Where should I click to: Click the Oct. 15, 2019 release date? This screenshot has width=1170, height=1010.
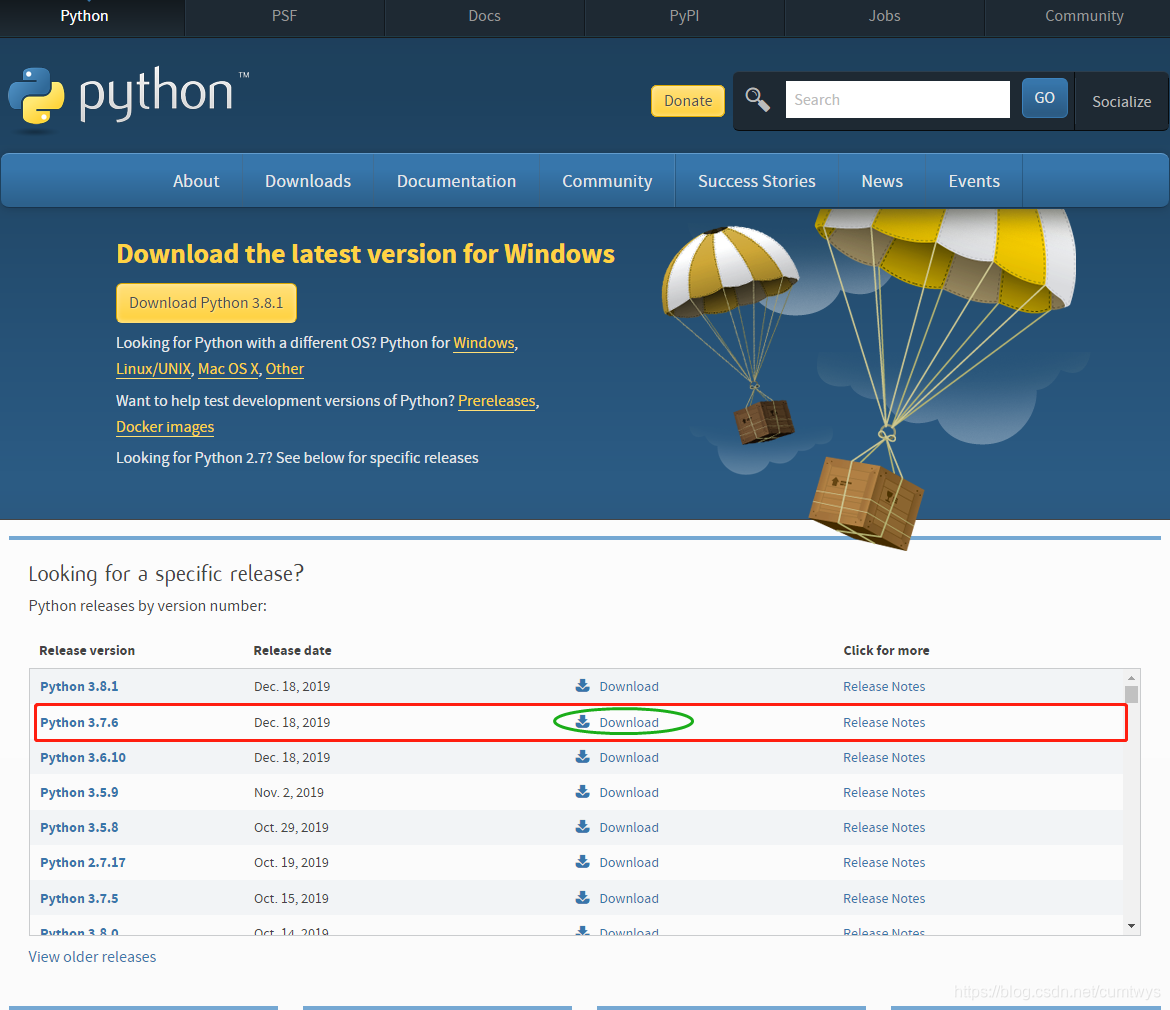pos(291,898)
